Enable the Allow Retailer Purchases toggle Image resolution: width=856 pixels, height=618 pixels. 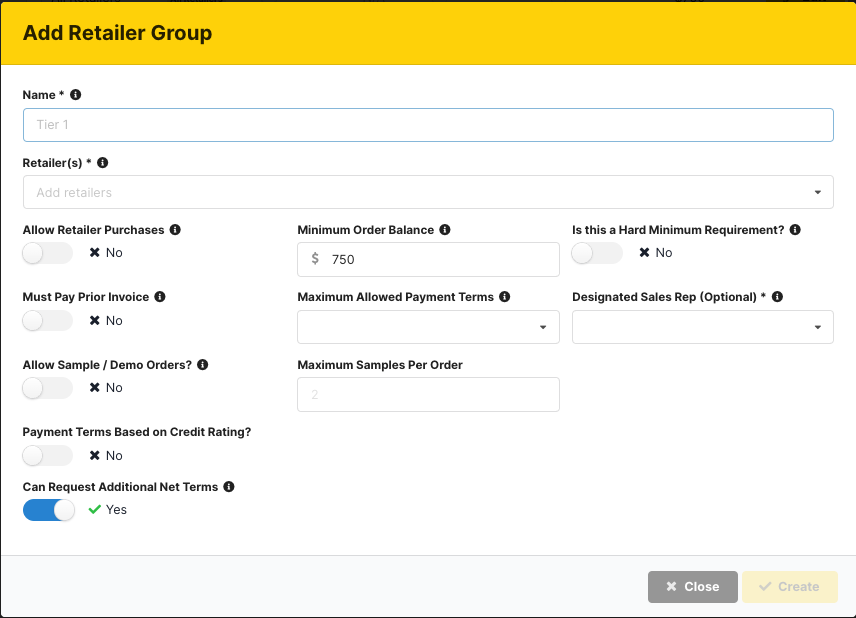[48, 253]
